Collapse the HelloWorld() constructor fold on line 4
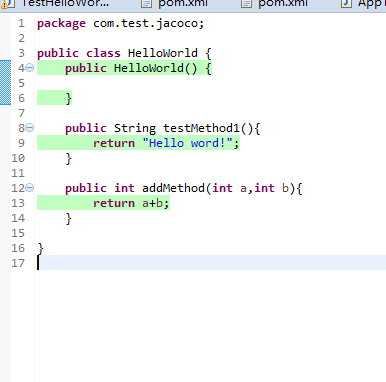The image size is (386, 382). 30,68
